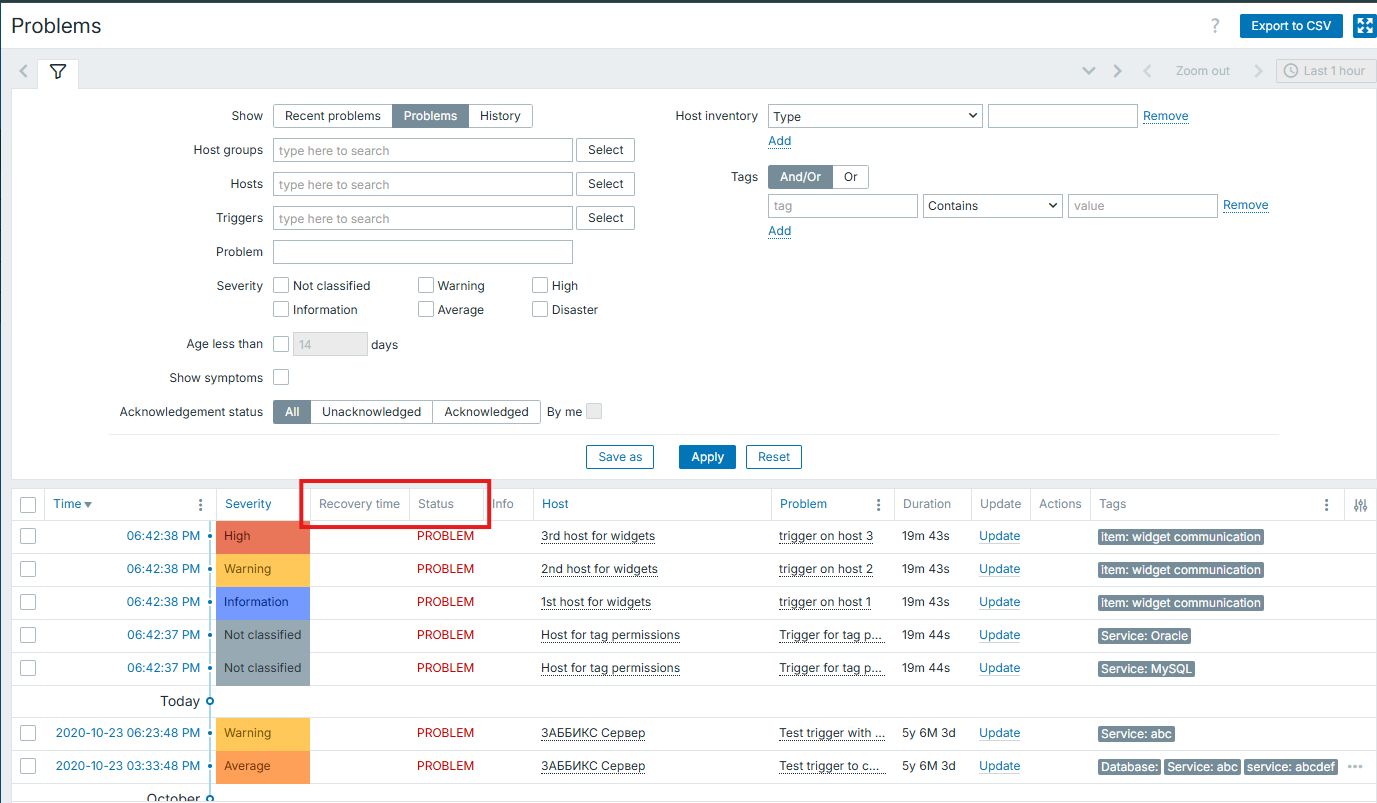Viewport: 1377px width, 803px height.
Task: Expand the time period chevron dropdown
Action: coord(1089,71)
